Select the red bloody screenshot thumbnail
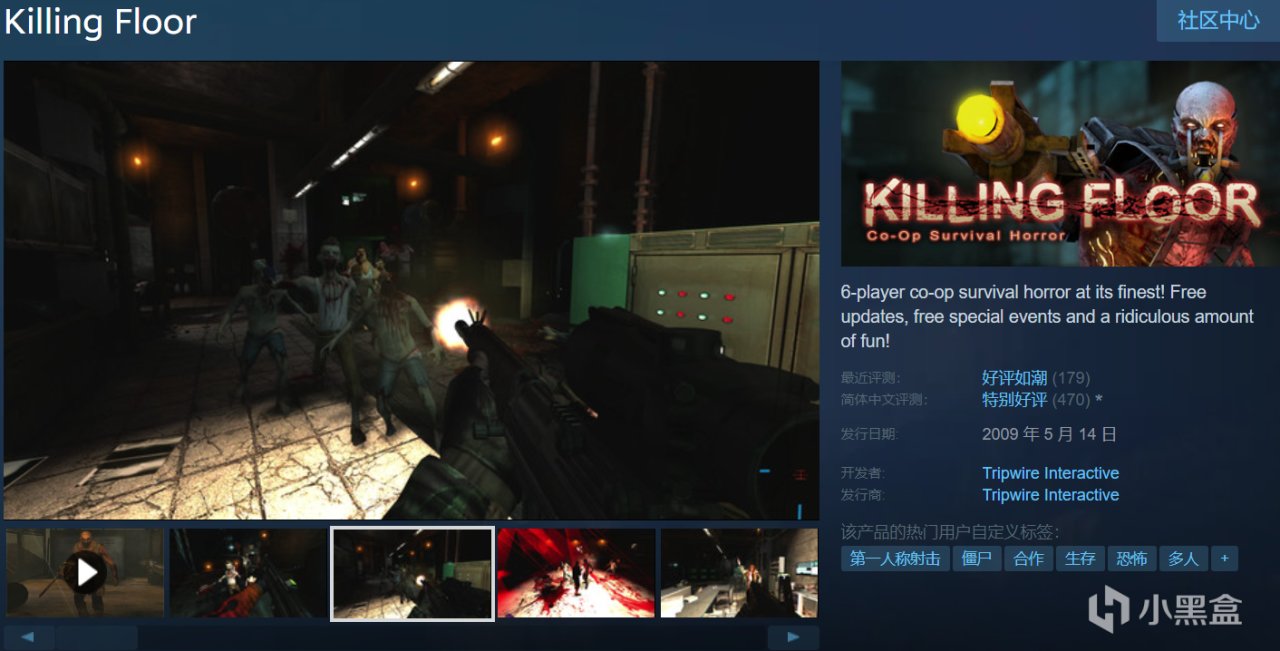Image resolution: width=1280 pixels, height=651 pixels. (576, 572)
